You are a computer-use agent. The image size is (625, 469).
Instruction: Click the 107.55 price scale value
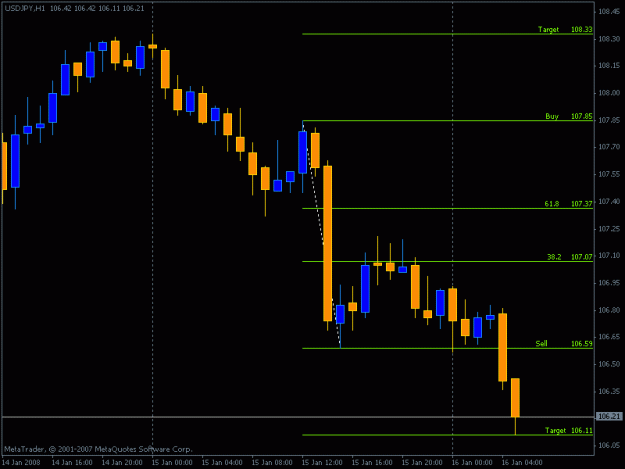pyautogui.click(x=609, y=174)
